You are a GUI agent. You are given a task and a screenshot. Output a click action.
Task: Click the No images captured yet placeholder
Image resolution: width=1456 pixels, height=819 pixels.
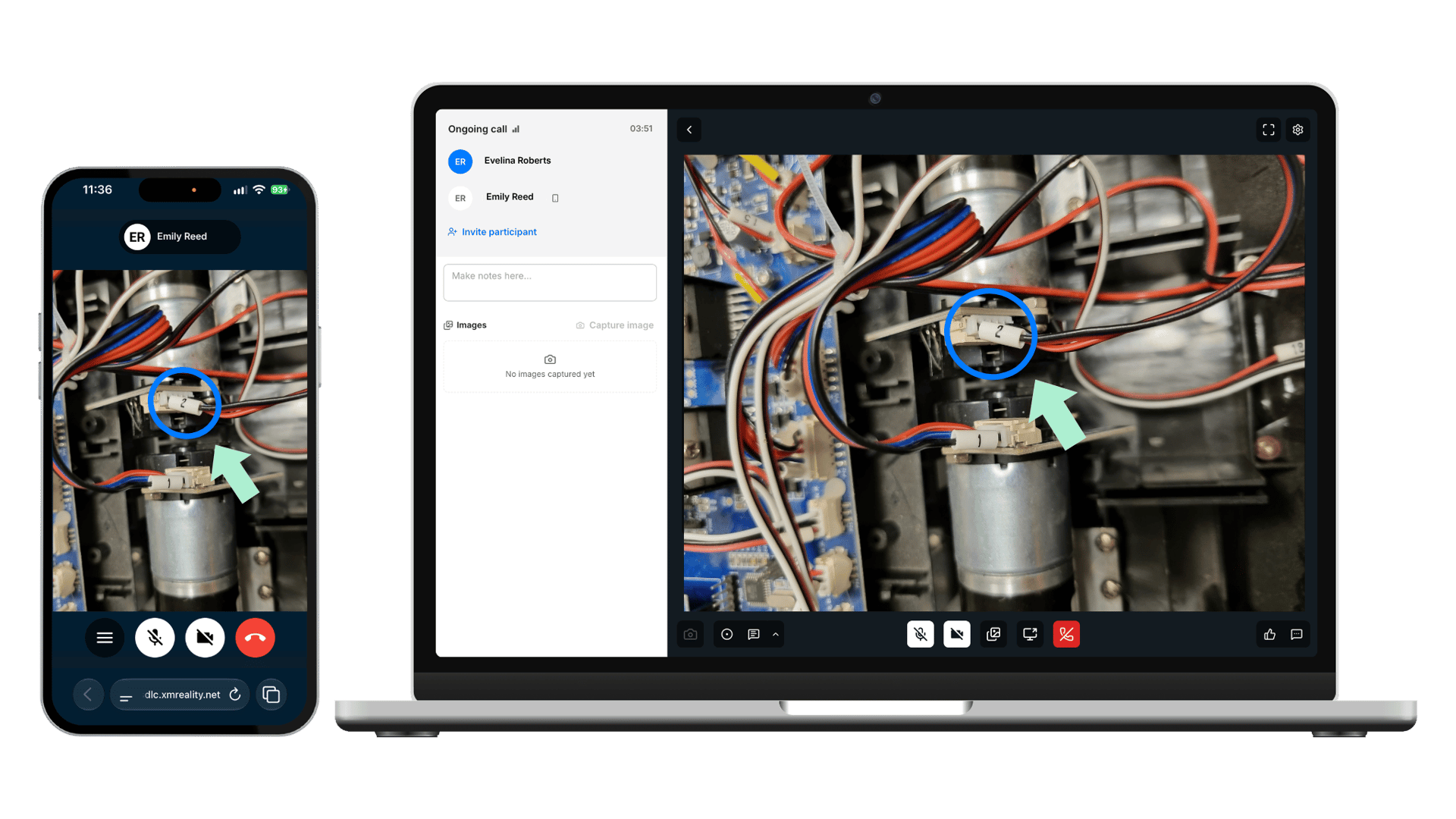550,366
